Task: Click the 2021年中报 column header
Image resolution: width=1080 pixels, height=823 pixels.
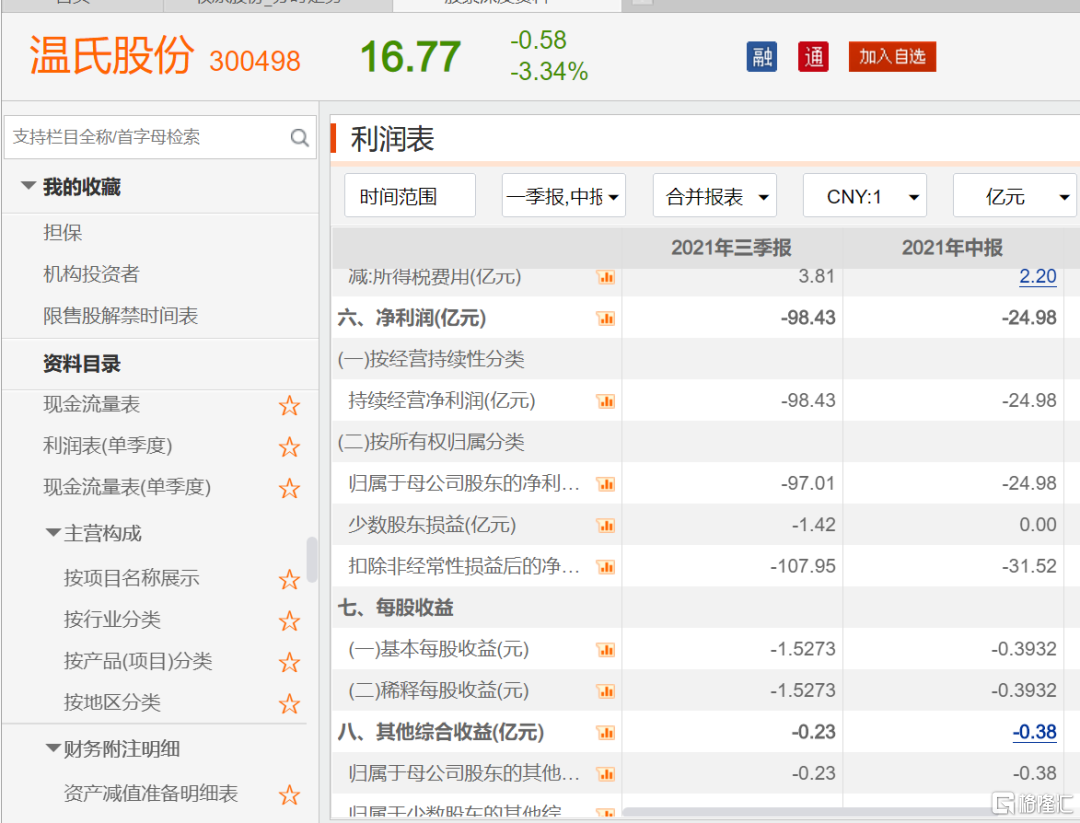Action: (x=953, y=247)
